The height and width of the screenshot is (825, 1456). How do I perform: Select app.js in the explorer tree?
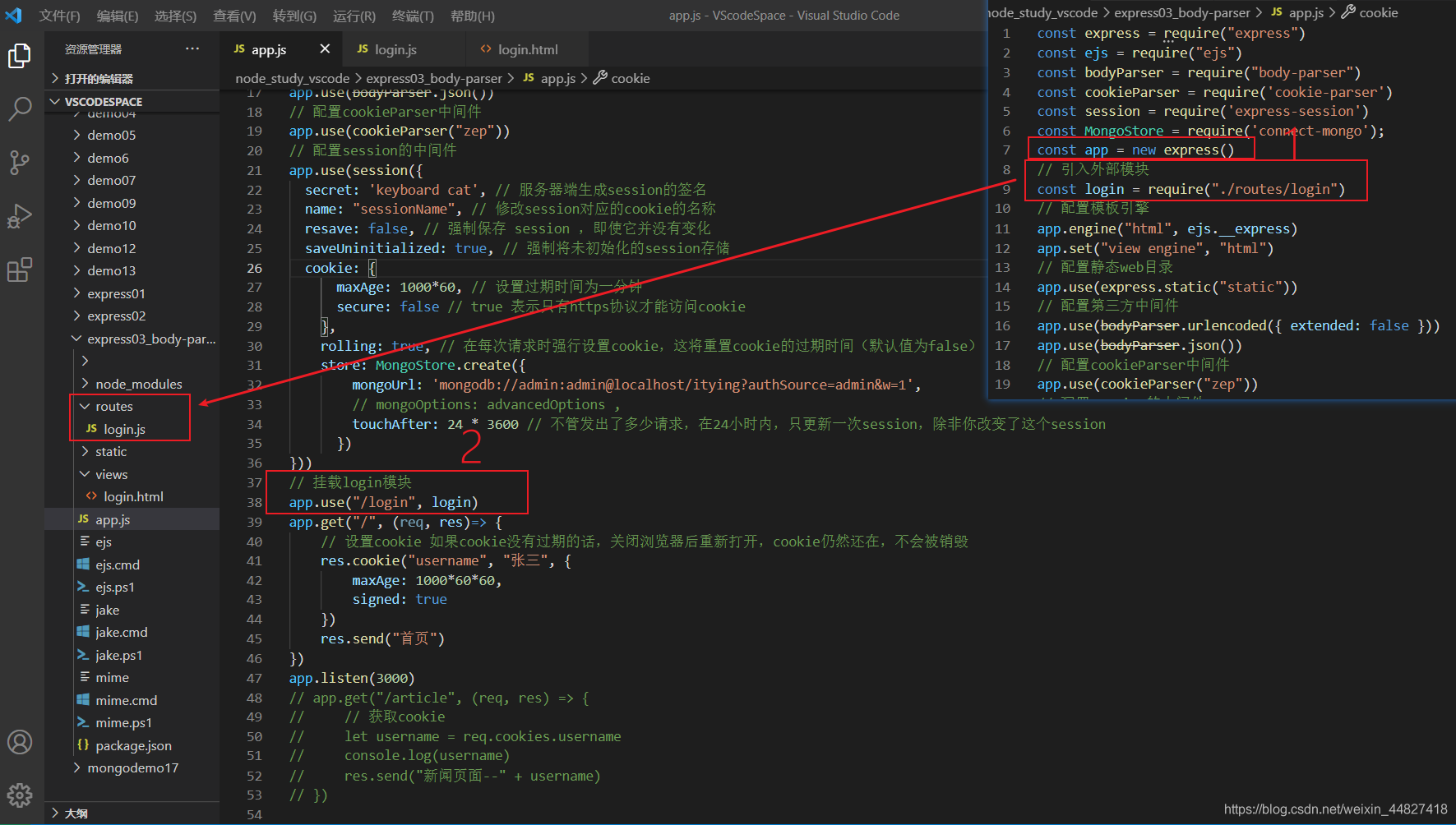tap(132, 519)
